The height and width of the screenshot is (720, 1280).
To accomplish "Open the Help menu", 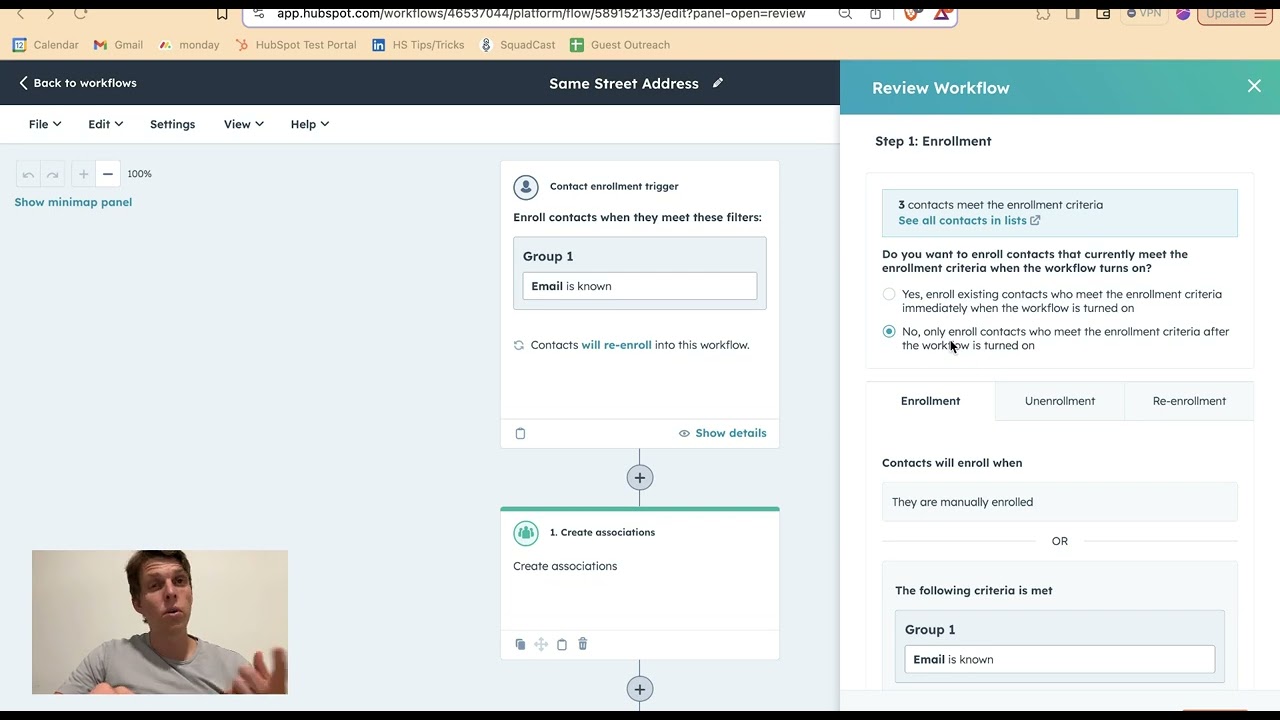I will 310,124.
